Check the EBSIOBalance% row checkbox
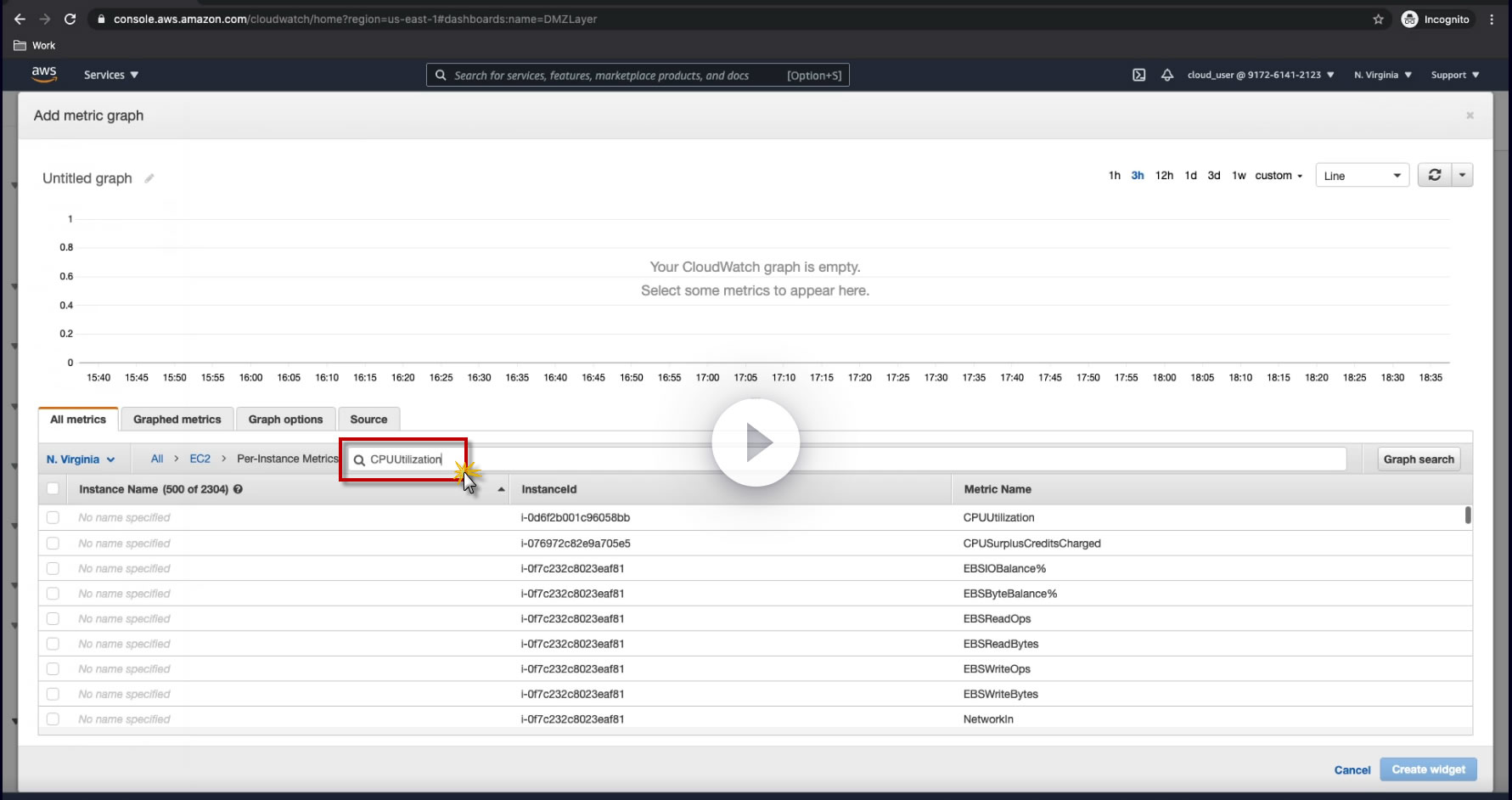This screenshot has width=1512, height=800. pyautogui.click(x=53, y=568)
